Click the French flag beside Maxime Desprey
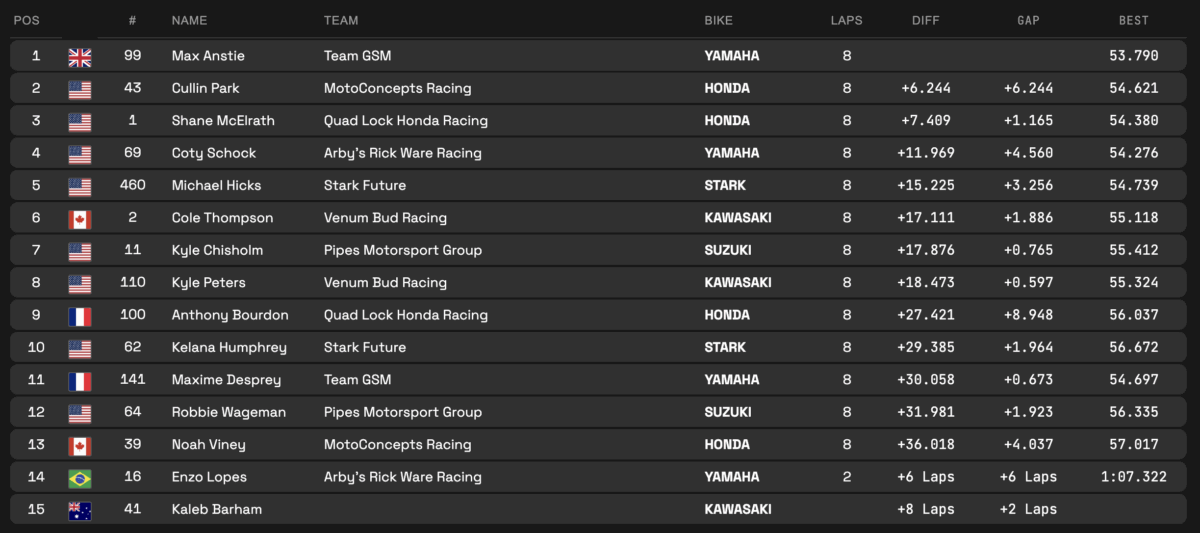Screen dimensions: 1200x533 click(80, 381)
